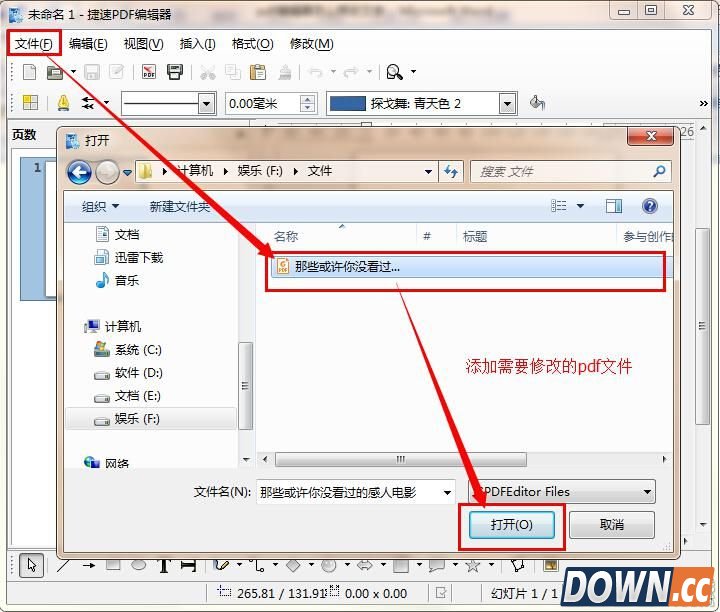720x612 pixels.
Task: Click the new document icon in toolbar
Action: [x=29, y=72]
